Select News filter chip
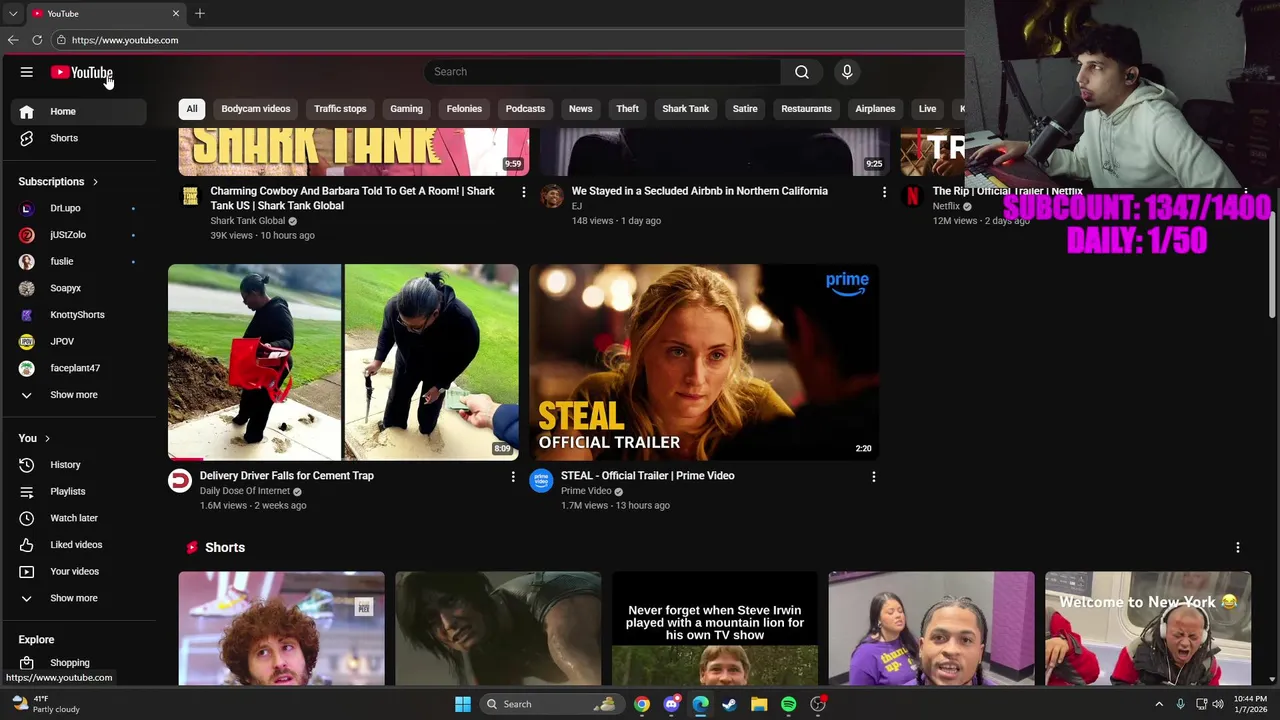 (x=581, y=109)
